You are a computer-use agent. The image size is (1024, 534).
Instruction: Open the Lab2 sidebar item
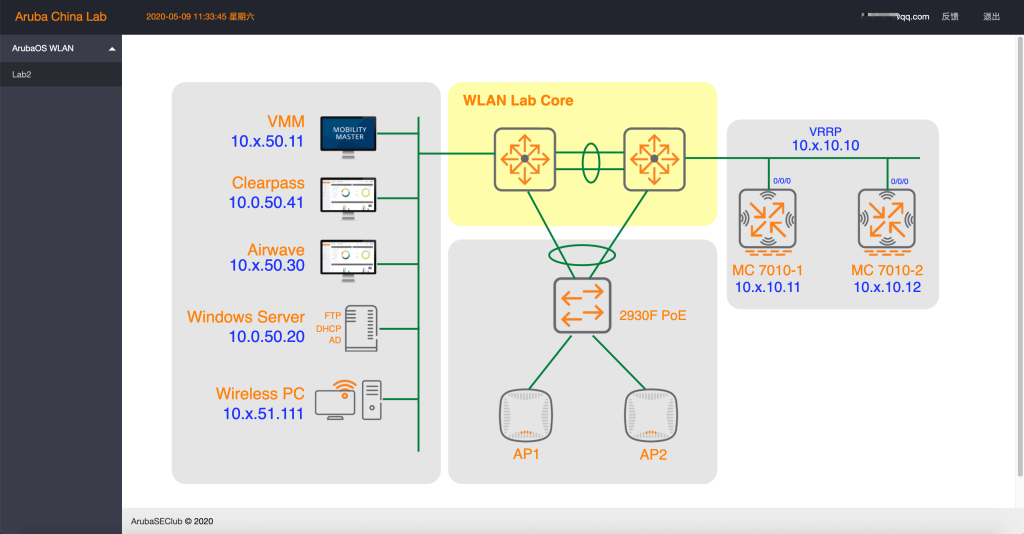click(61, 74)
